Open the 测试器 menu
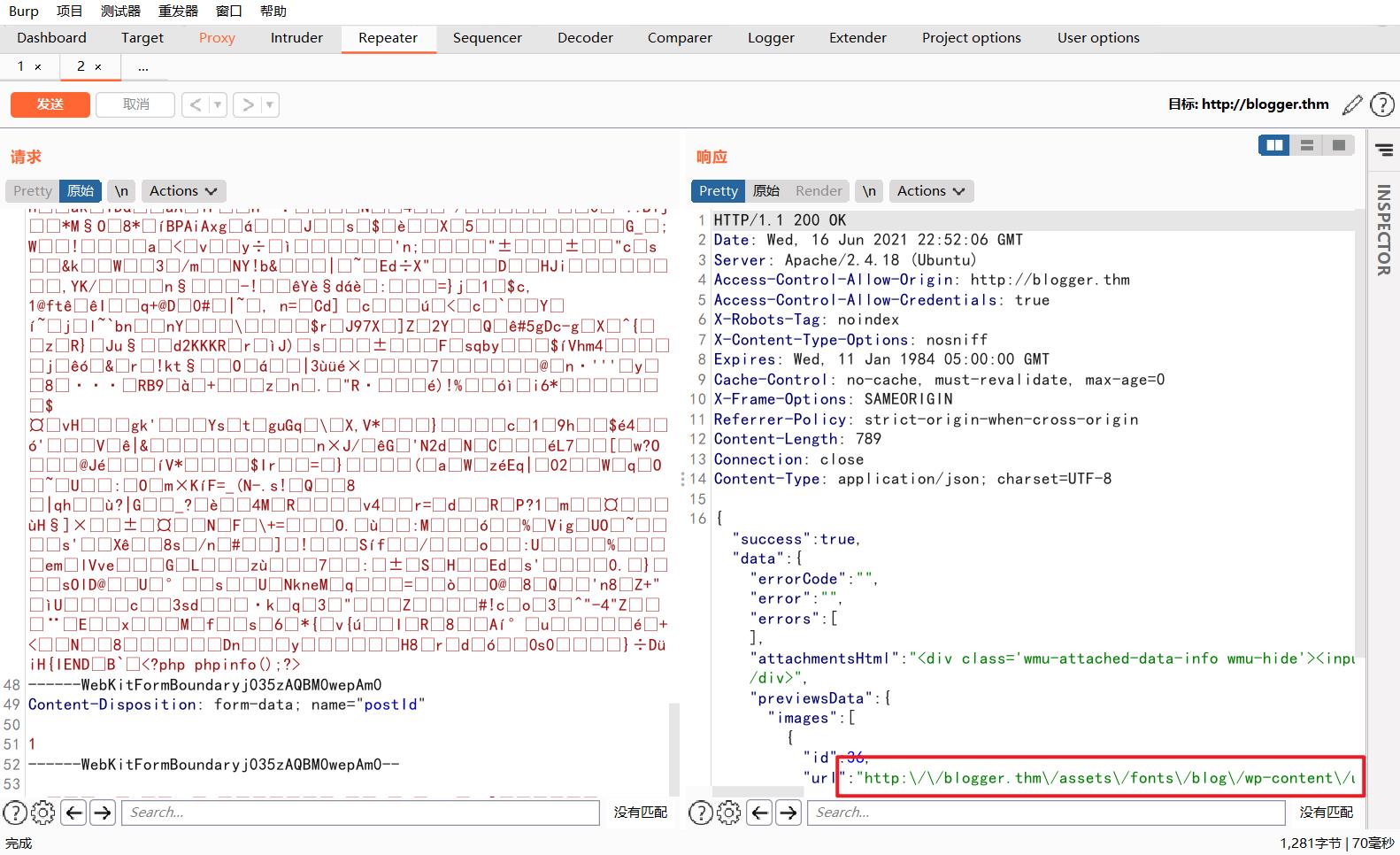Viewport: 1400px width, 855px height. [x=120, y=11]
